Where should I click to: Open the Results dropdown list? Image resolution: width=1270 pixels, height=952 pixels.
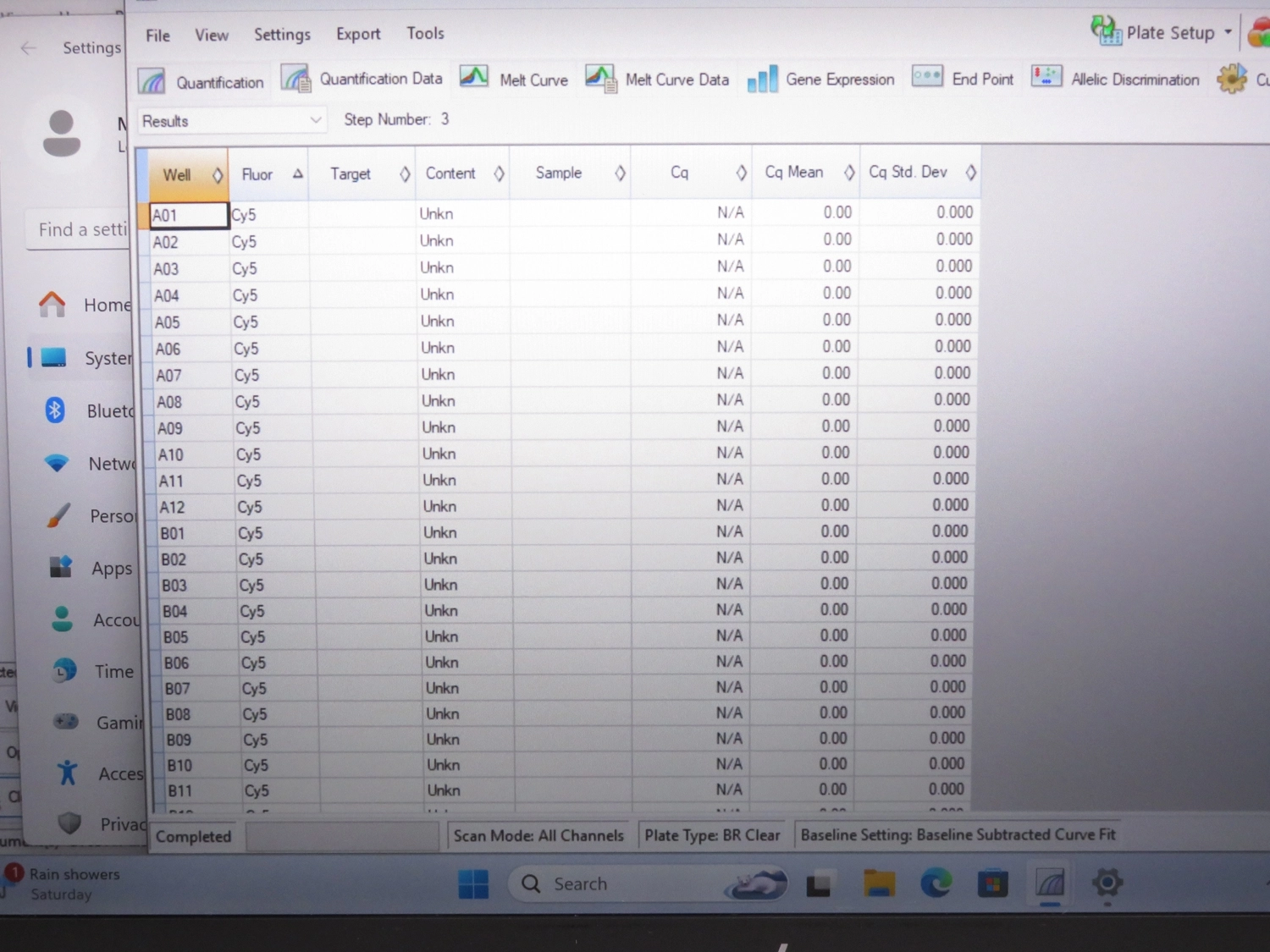tap(231, 121)
